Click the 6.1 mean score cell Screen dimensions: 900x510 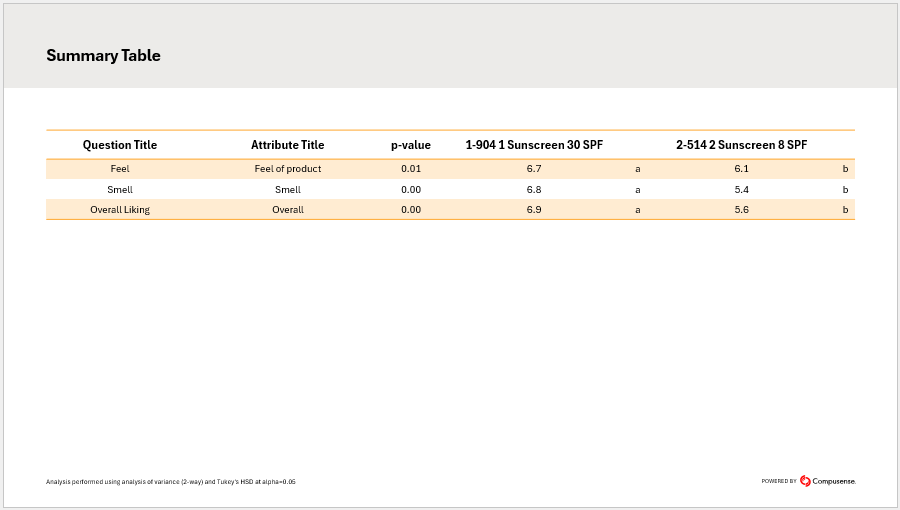tap(741, 169)
